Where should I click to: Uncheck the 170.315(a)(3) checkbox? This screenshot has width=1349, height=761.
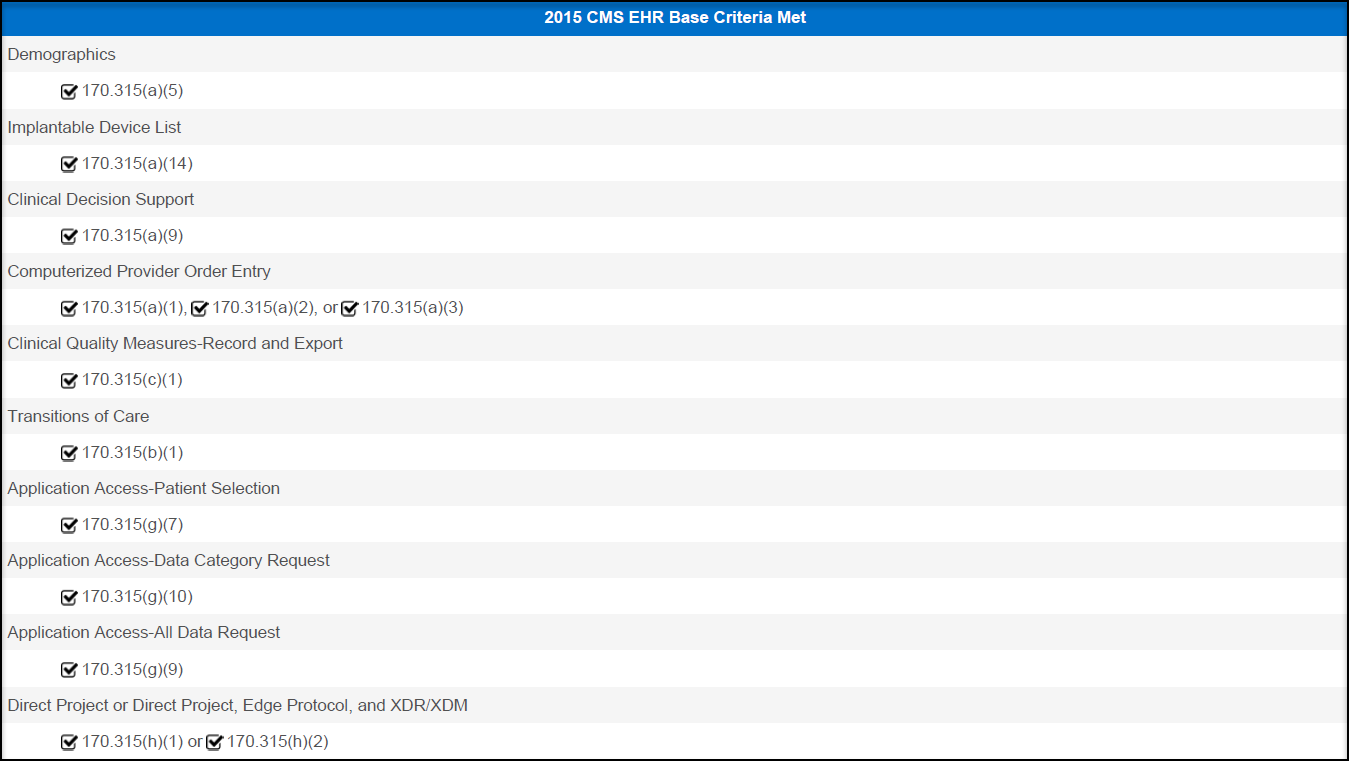349,308
